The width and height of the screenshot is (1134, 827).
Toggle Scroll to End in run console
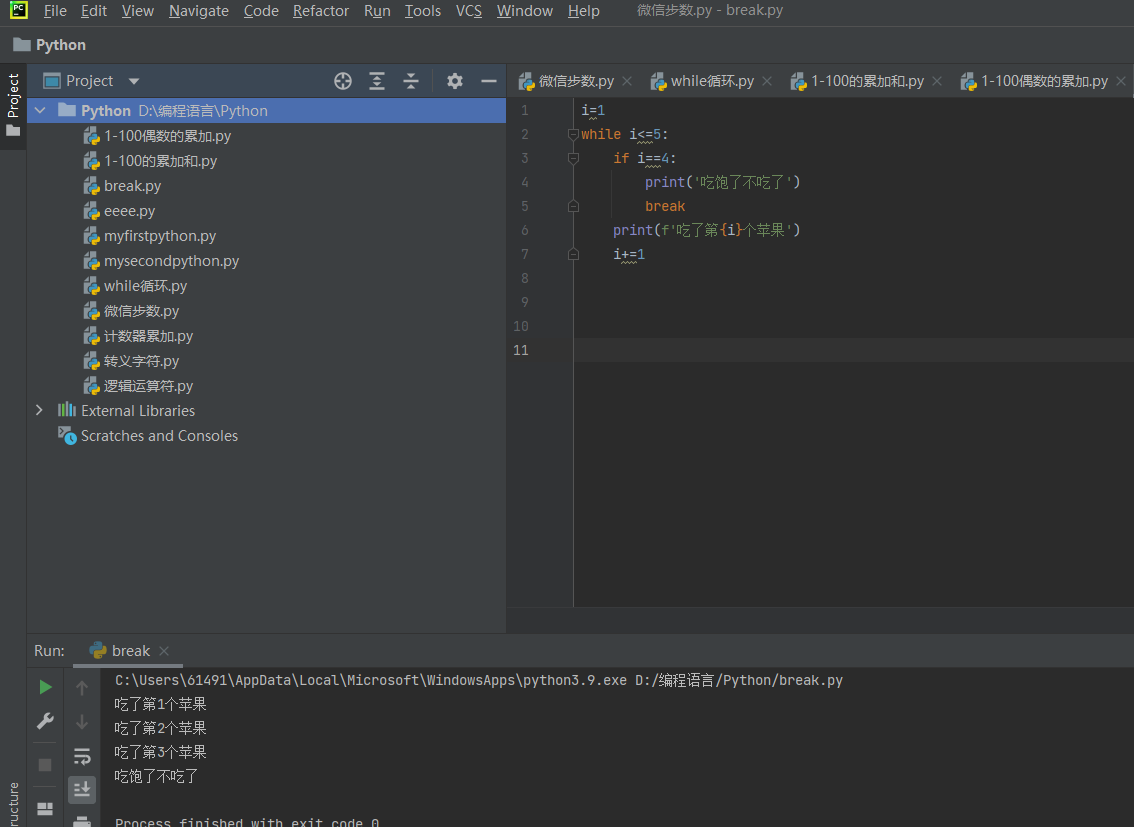click(x=82, y=789)
